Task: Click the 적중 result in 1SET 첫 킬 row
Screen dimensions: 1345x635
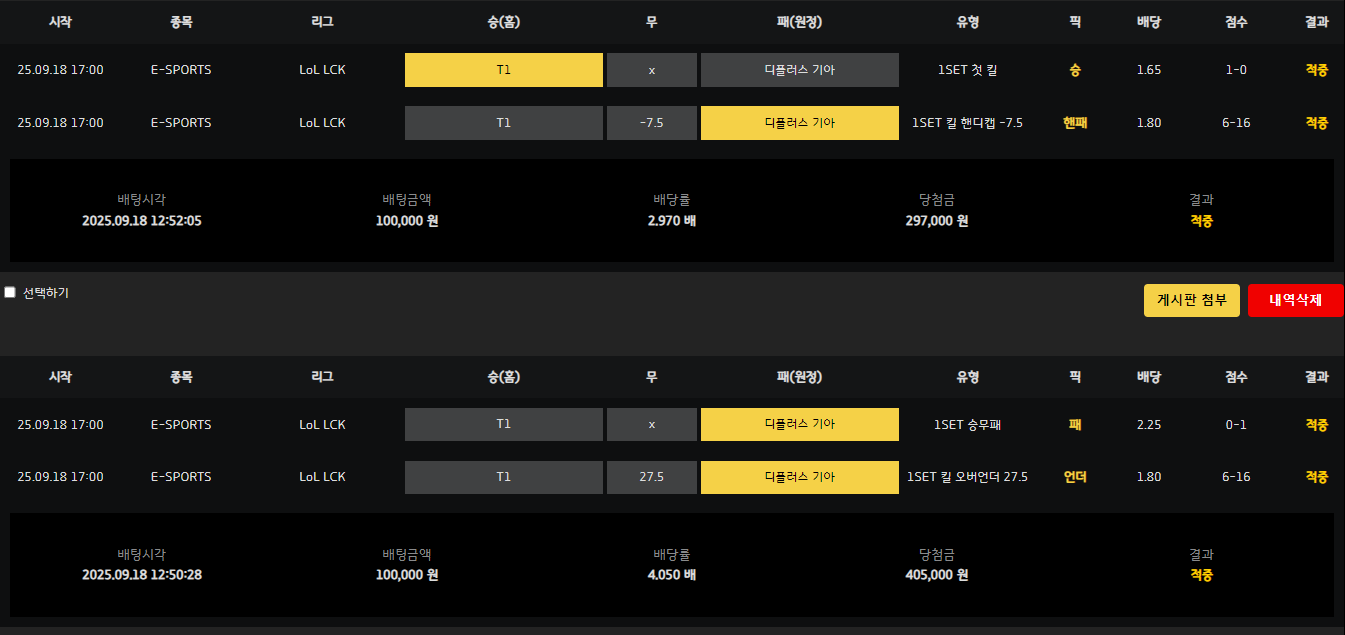Action: point(1316,70)
